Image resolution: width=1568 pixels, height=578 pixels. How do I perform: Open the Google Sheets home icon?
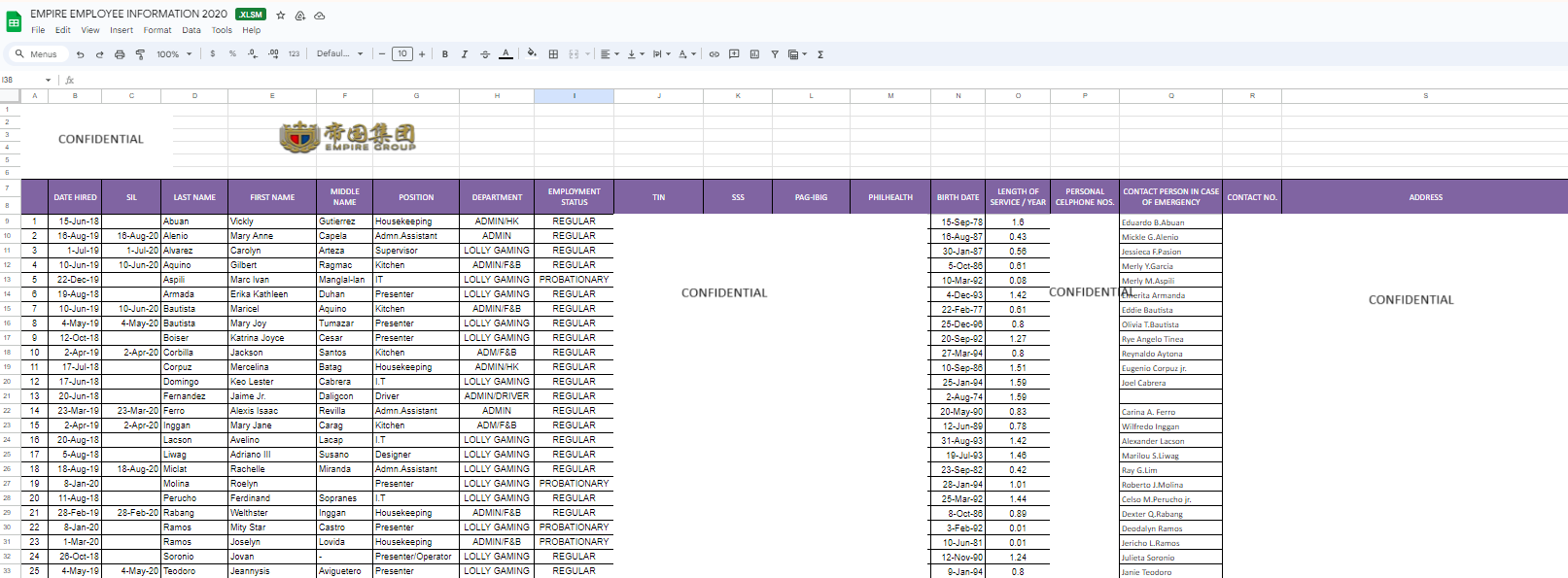pos(14,21)
